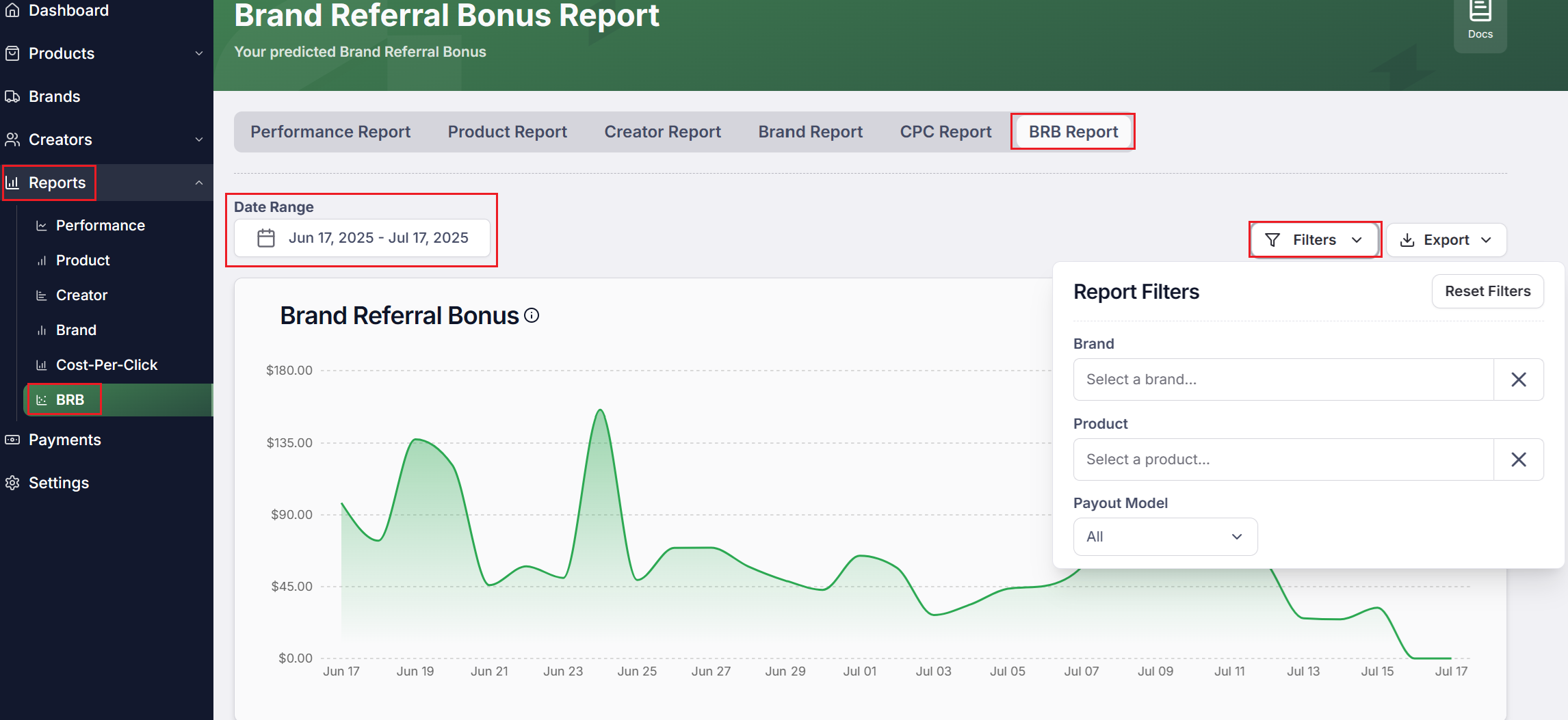Open Settings from the sidebar gear icon
The height and width of the screenshot is (720, 1568).
pyautogui.click(x=12, y=483)
